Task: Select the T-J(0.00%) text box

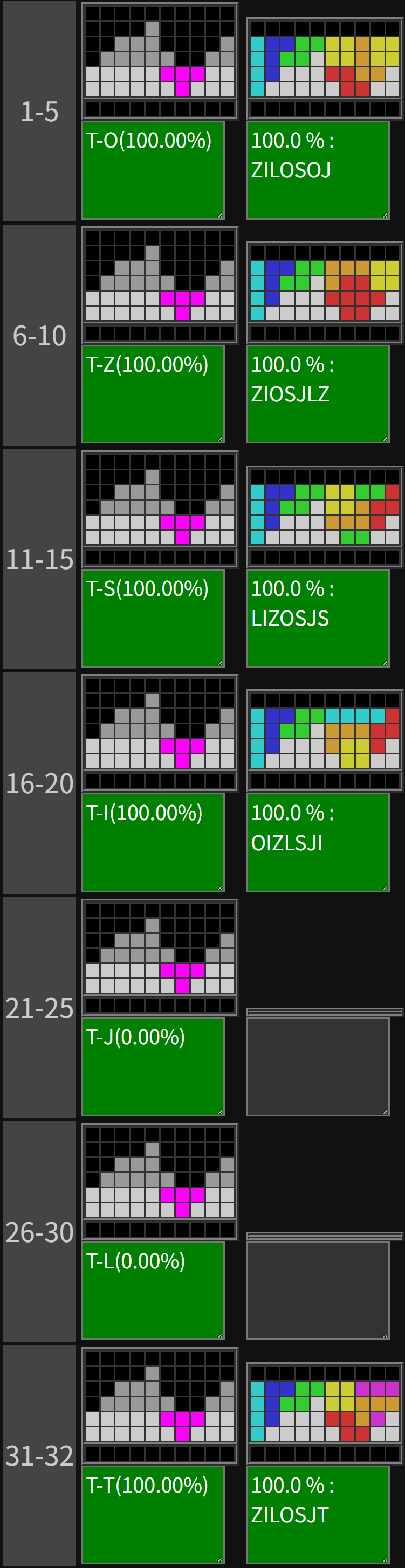Action: pyautogui.click(x=153, y=1066)
